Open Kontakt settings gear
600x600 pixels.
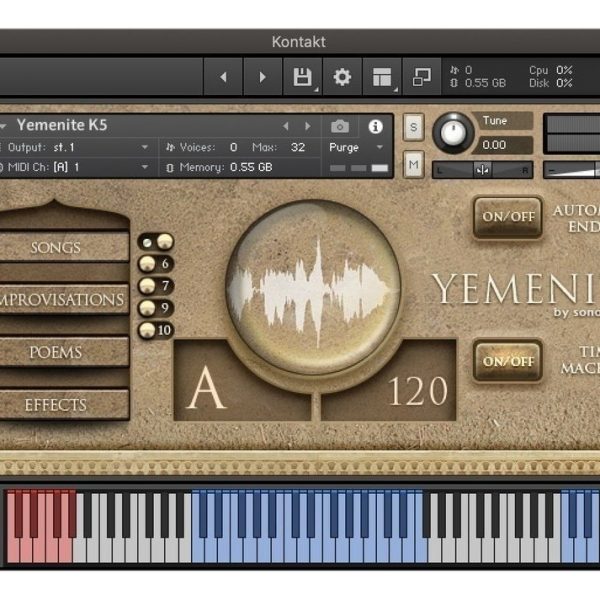342,77
